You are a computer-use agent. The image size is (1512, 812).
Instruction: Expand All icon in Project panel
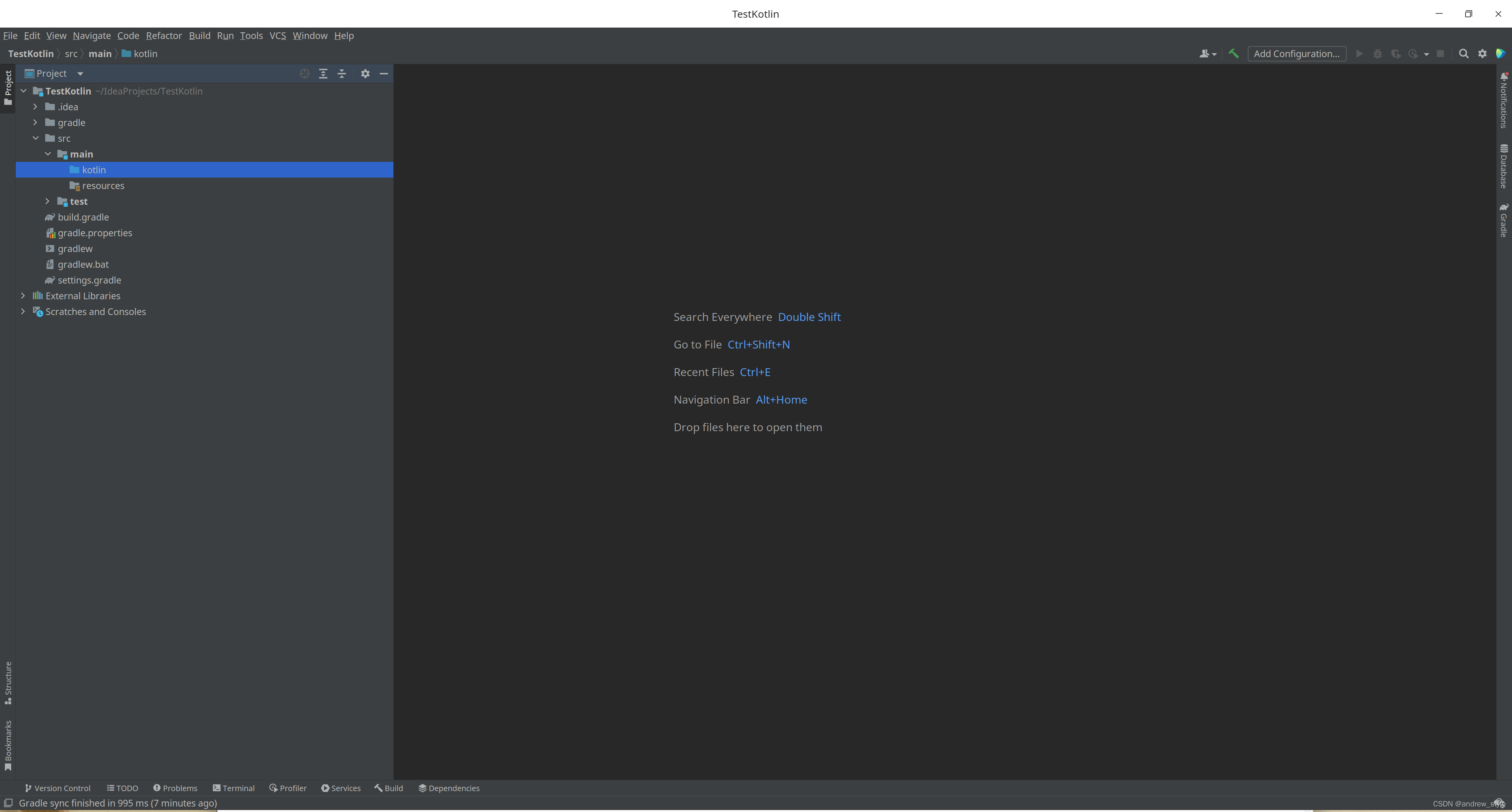(x=323, y=73)
